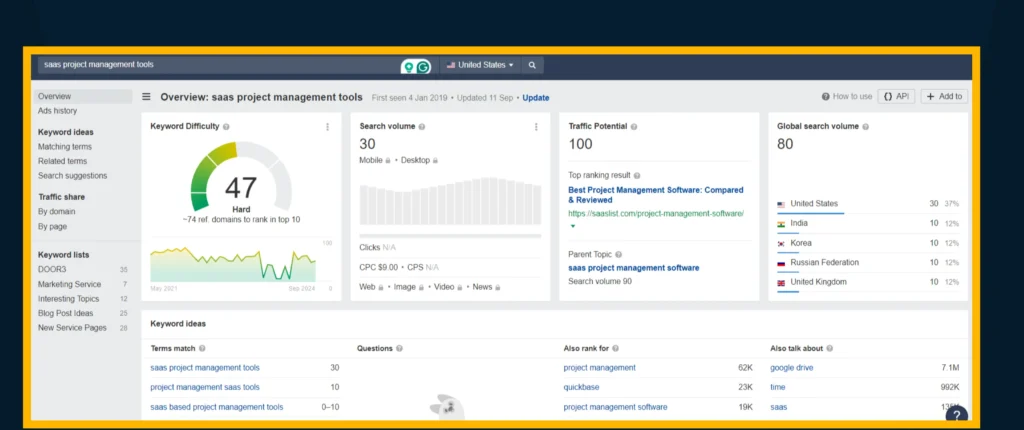Open Search volume card three-dot menu

tap(536, 127)
